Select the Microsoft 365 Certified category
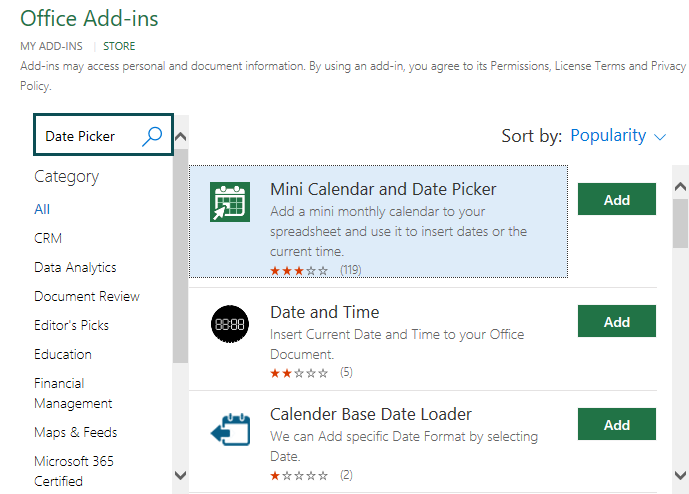The height and width of the screenshot is (494, 689). 74,471
